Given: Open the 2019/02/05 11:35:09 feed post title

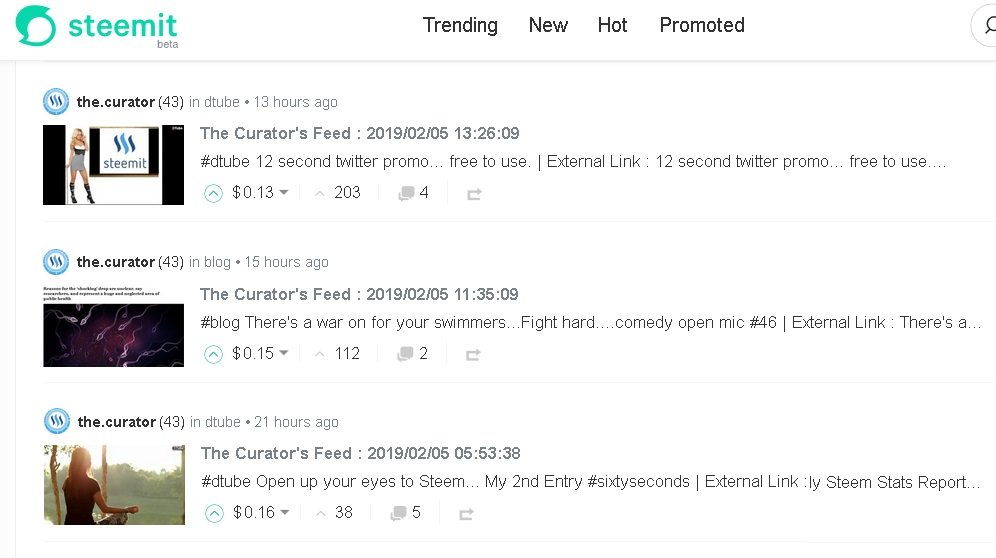Looking at the screenshot, I should (360, 294).
